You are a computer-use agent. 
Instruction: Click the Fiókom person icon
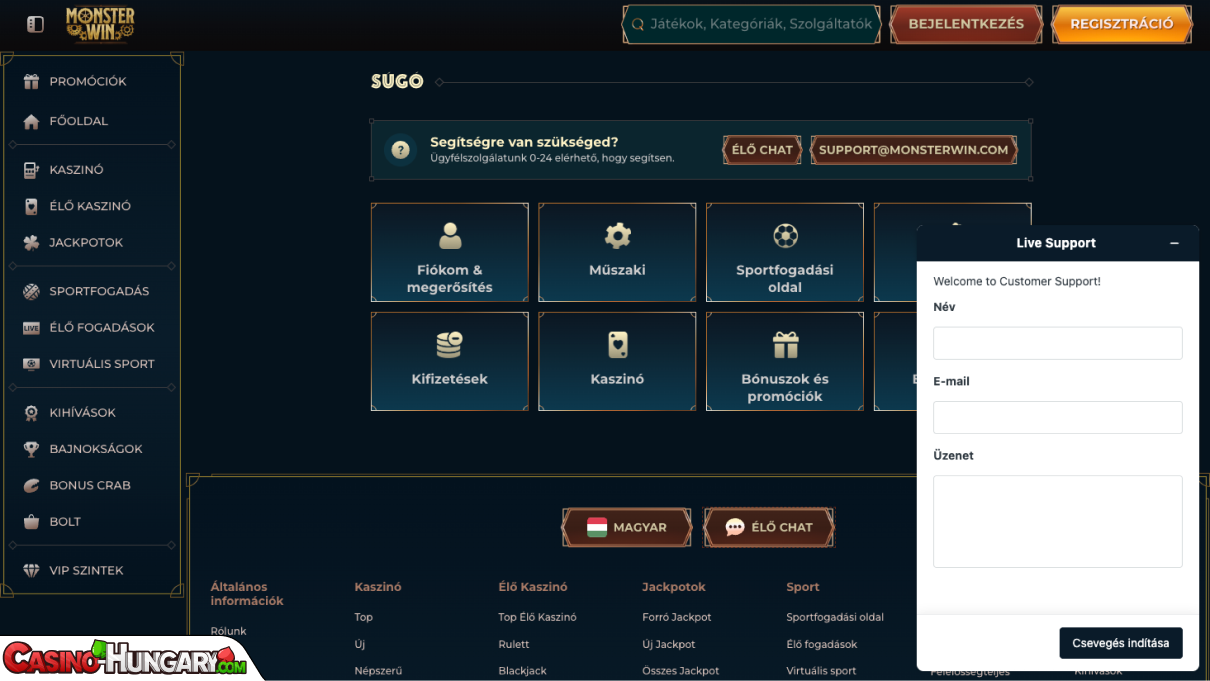pos(450,236)
